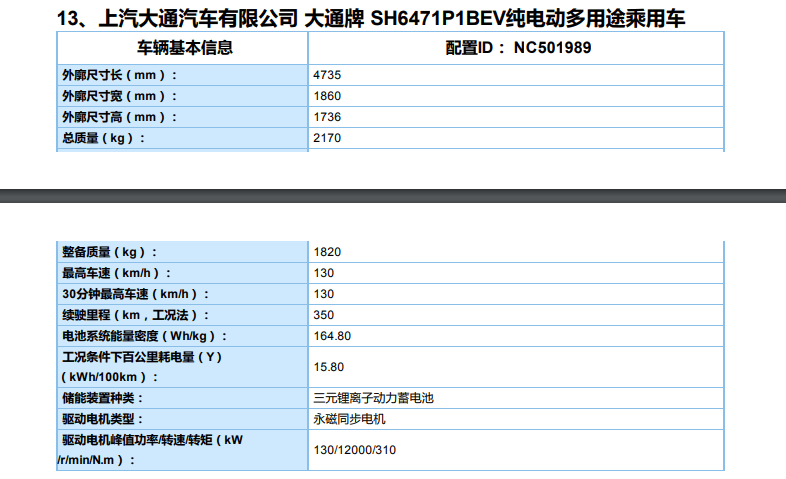The image size is (786, 479).
Task: Click the label '外廓尺寸长（mm）：'
Action: pyautogui.click(x=120, y=75)
